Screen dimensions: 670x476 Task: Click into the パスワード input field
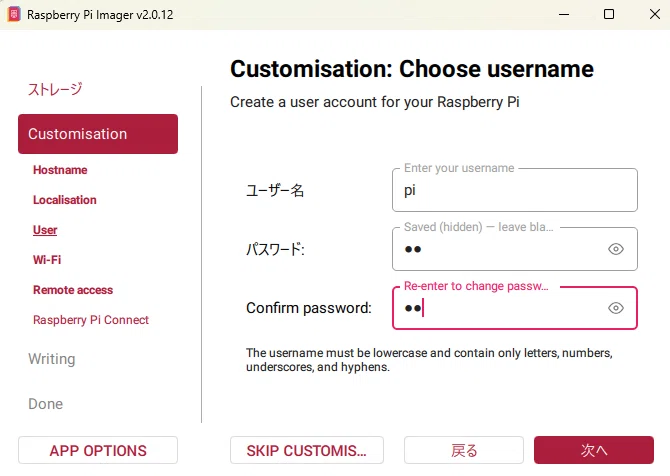click(x=500, y=249)
